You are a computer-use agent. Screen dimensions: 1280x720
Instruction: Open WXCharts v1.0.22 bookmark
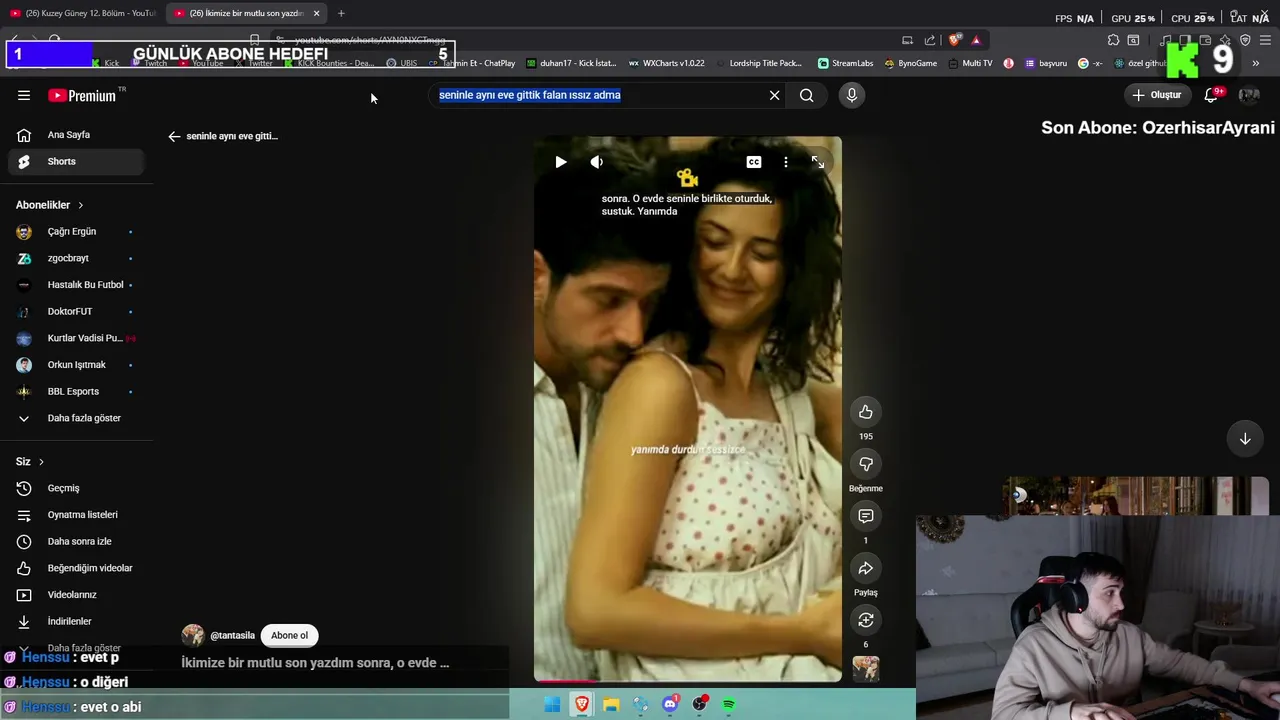coord(666,63)
